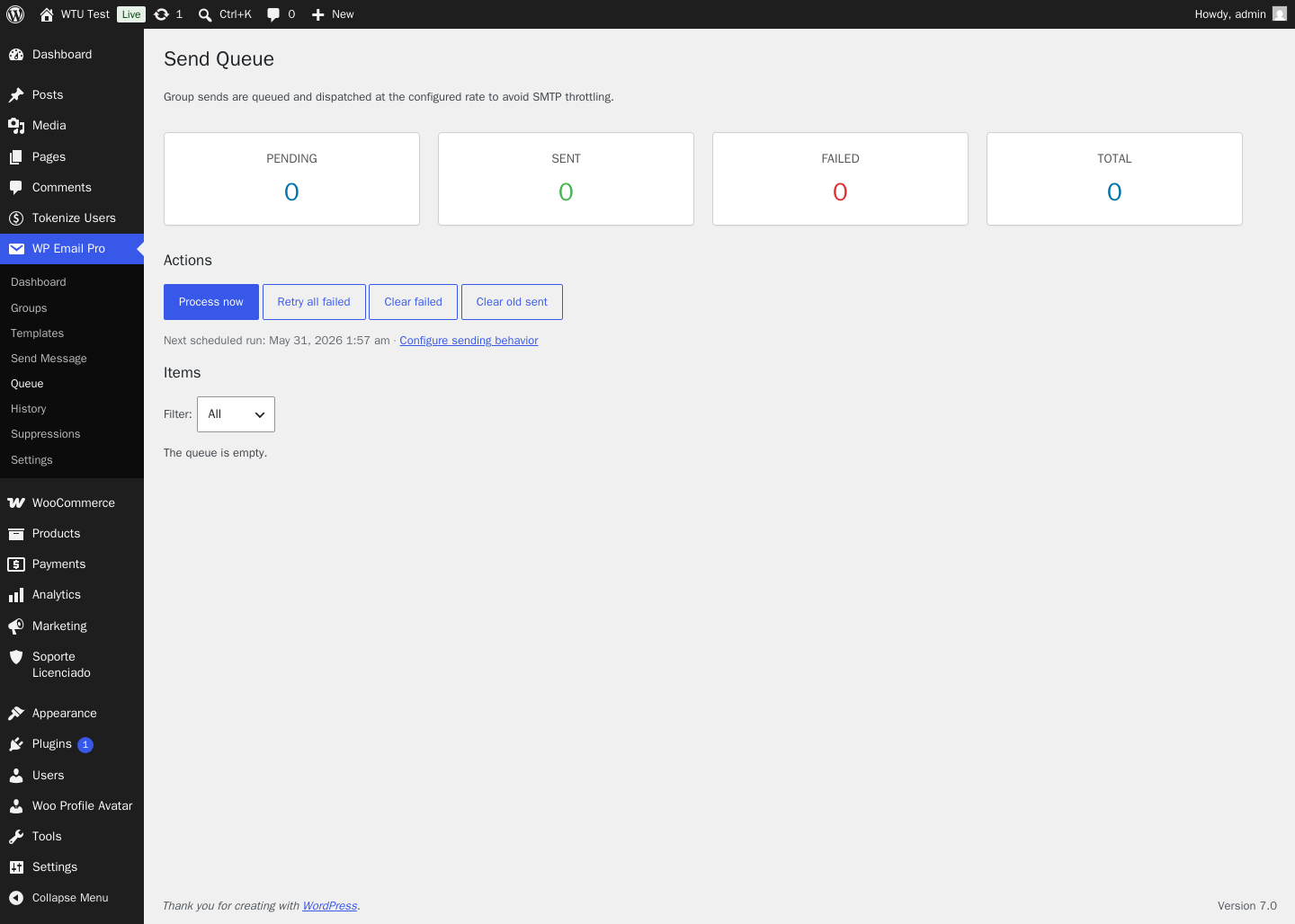Viewport: 1295px width, 924px height.
Task: Open the Filter dropdown showing All
Action: 236,414
